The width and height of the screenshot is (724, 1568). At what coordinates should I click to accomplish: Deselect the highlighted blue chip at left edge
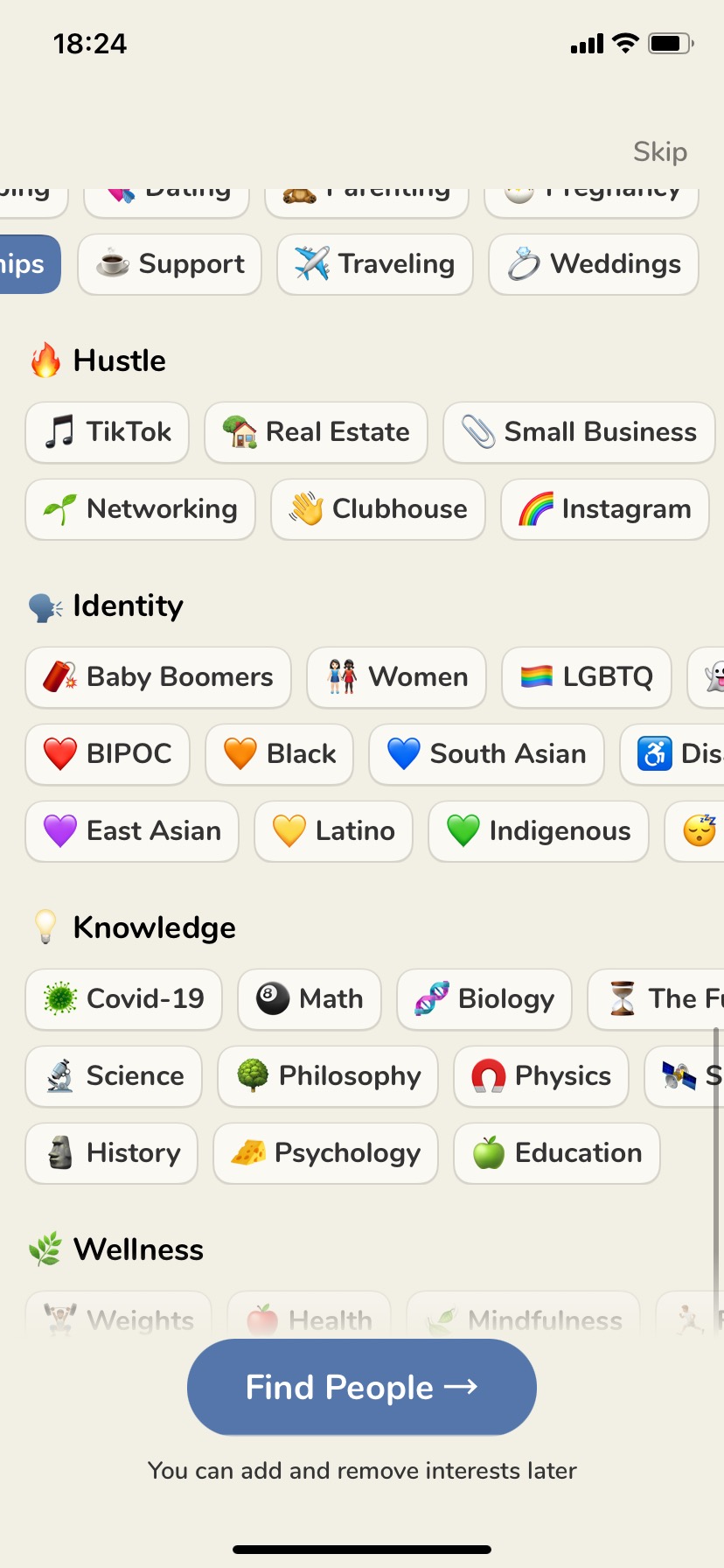pos(26,264)
